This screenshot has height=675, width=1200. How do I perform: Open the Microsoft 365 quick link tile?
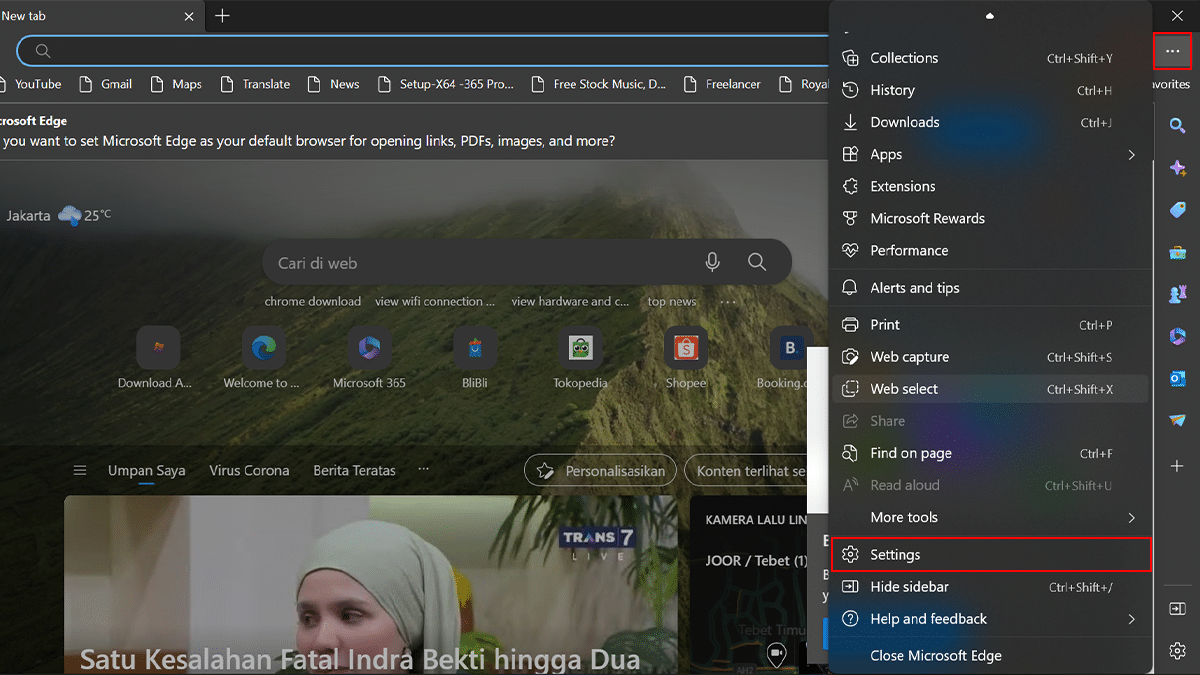[369, 348]
